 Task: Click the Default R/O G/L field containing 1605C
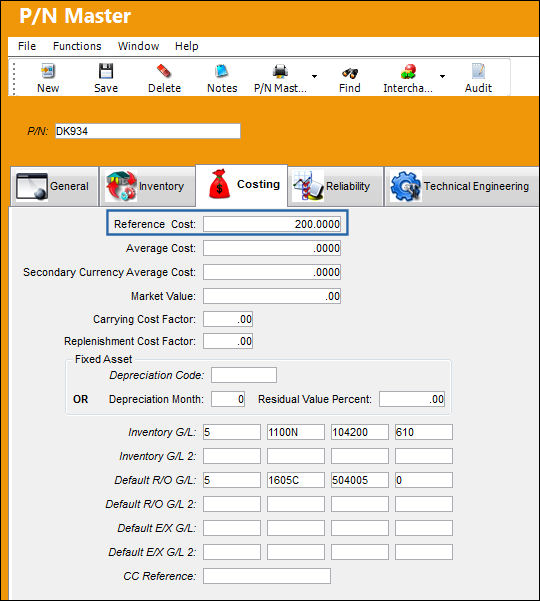coord(296,480)
